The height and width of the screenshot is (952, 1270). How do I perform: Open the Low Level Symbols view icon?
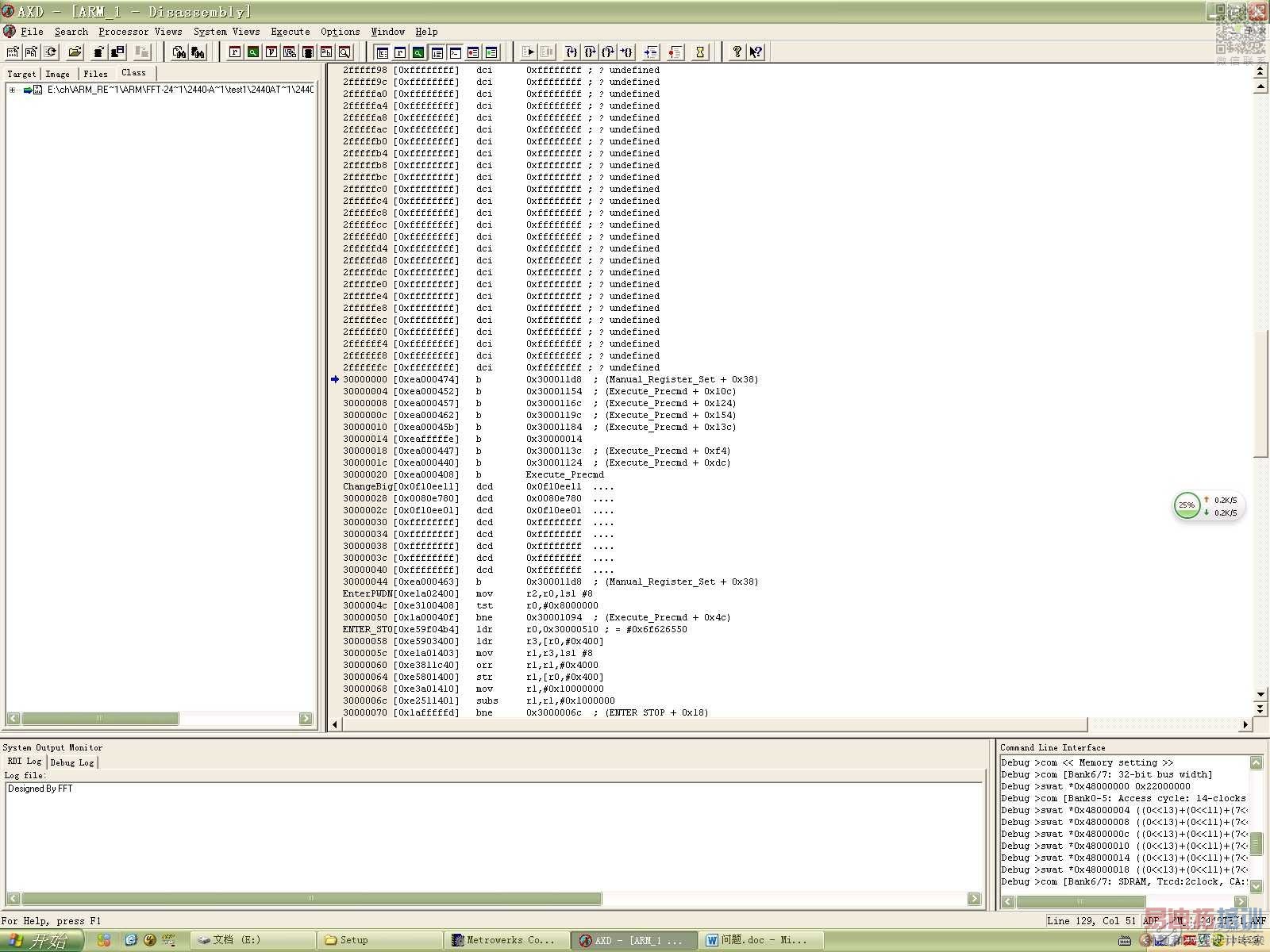point(326,52)
